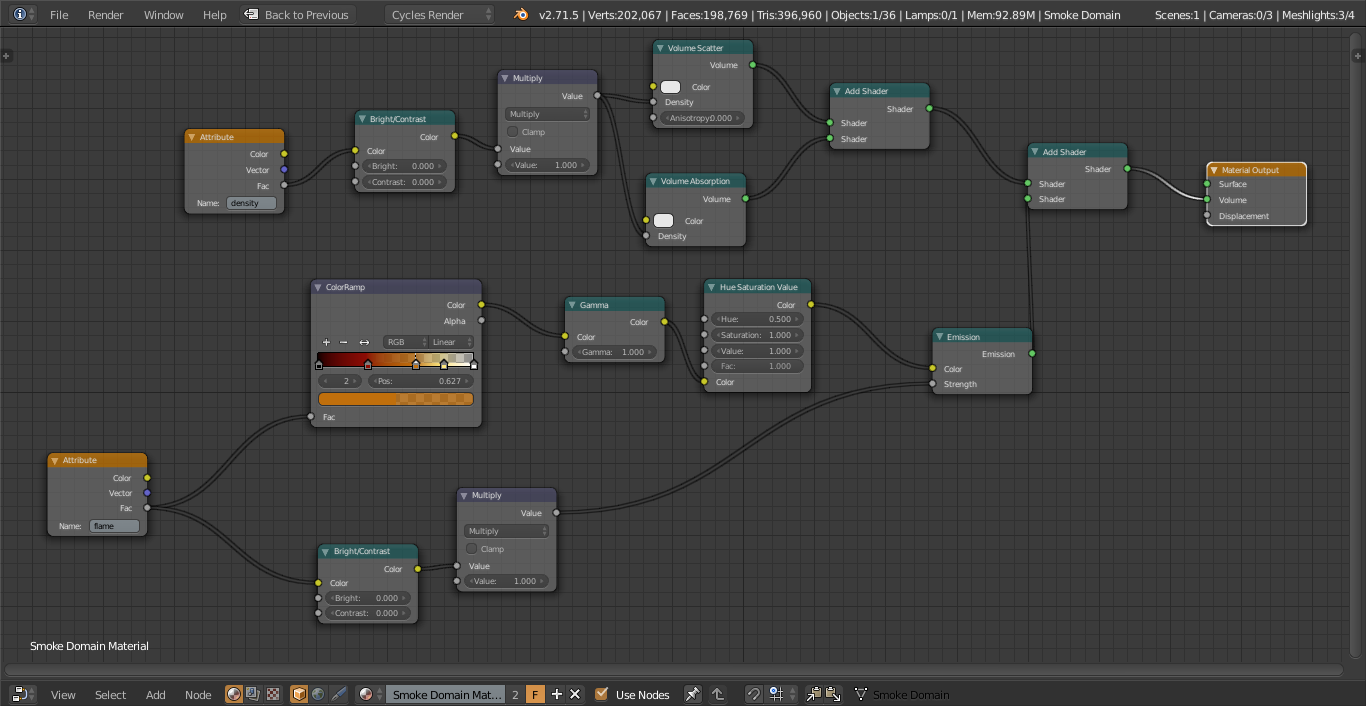Collapse the Gamma node
This screenshot has width=1366, height=706.
click(573, 305)
